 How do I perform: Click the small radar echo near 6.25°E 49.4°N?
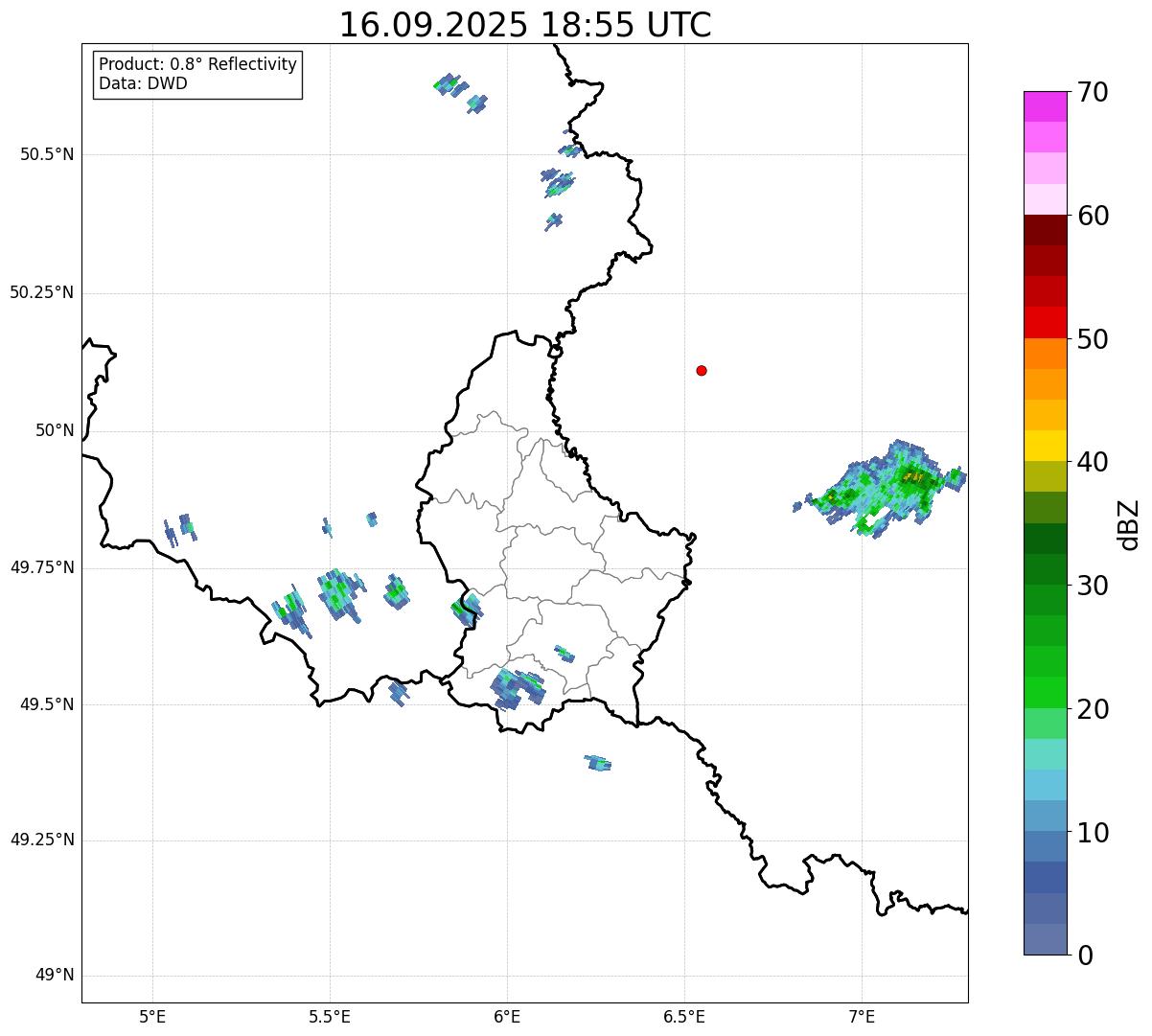[598, 763]
